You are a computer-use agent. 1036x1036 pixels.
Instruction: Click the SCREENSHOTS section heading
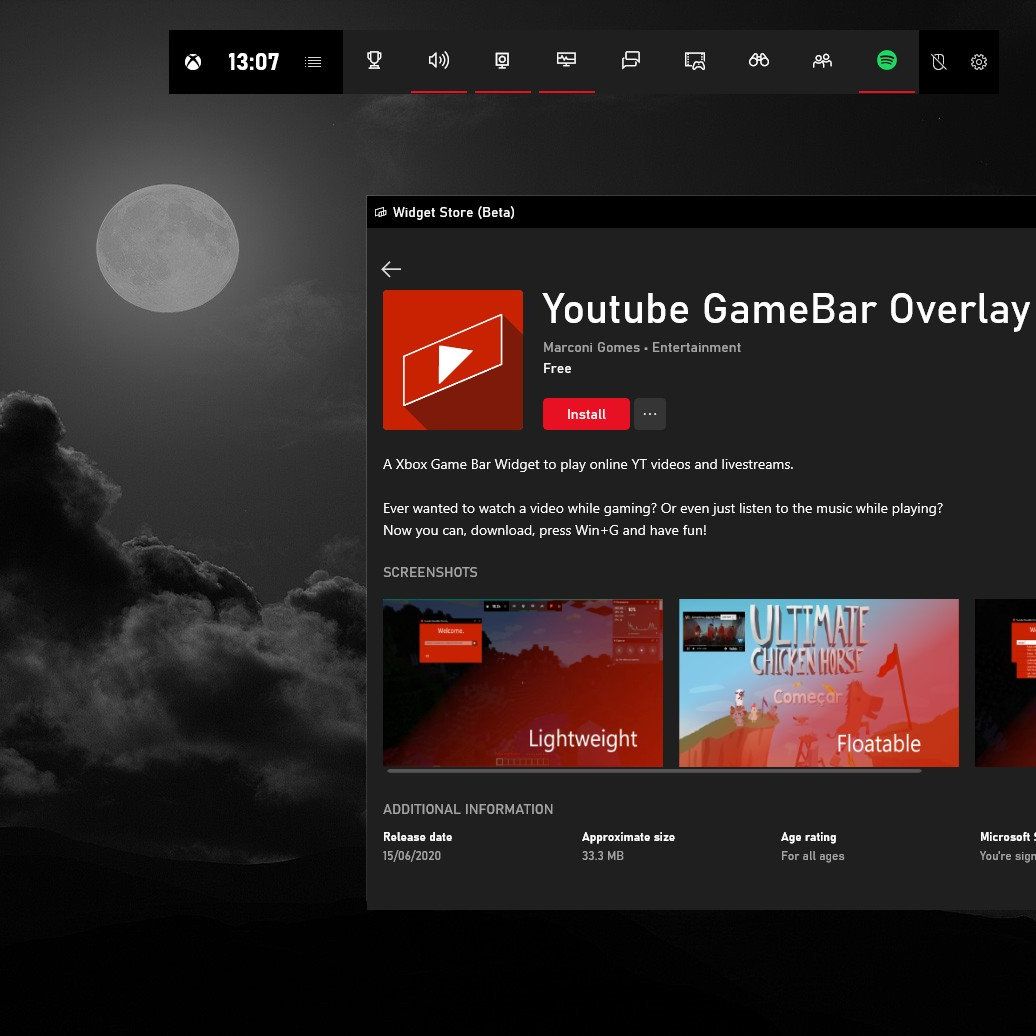pos(430,572)
